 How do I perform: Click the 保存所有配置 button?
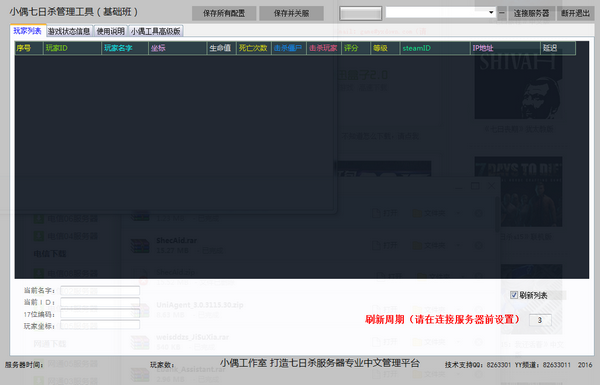[224, 13]
